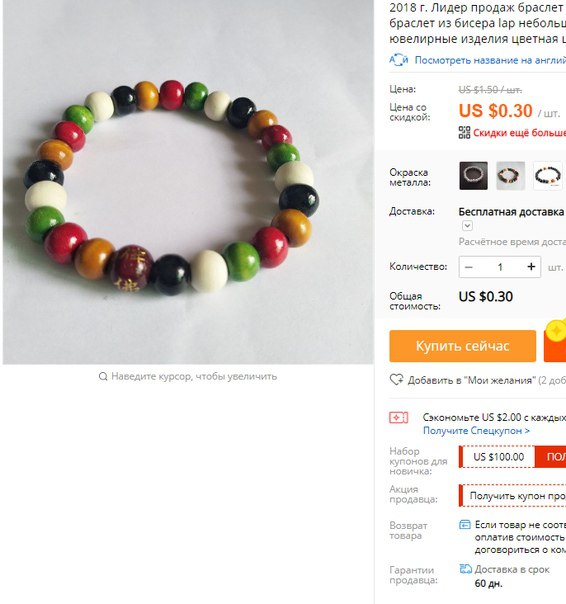566x604 pixels.
Task: Click the red coupon ticket icon
Action: 399,418
